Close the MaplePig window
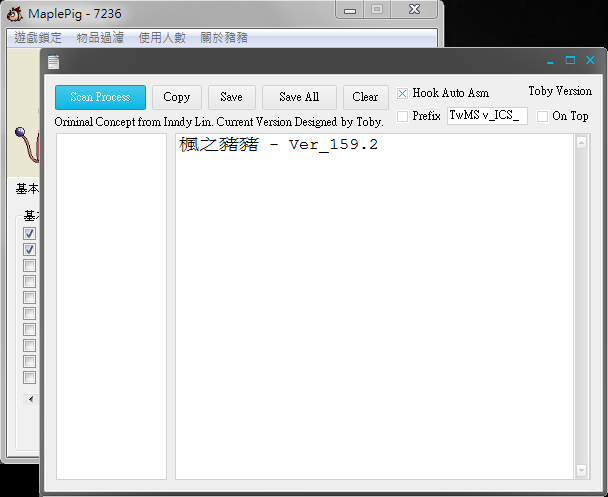The image size is (608, 497). click(x=415, y=9)
